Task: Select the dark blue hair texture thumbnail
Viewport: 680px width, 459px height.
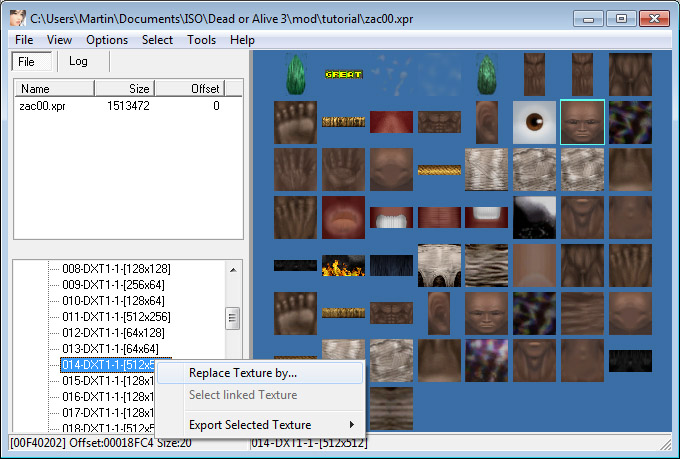Action: [391, 266]
